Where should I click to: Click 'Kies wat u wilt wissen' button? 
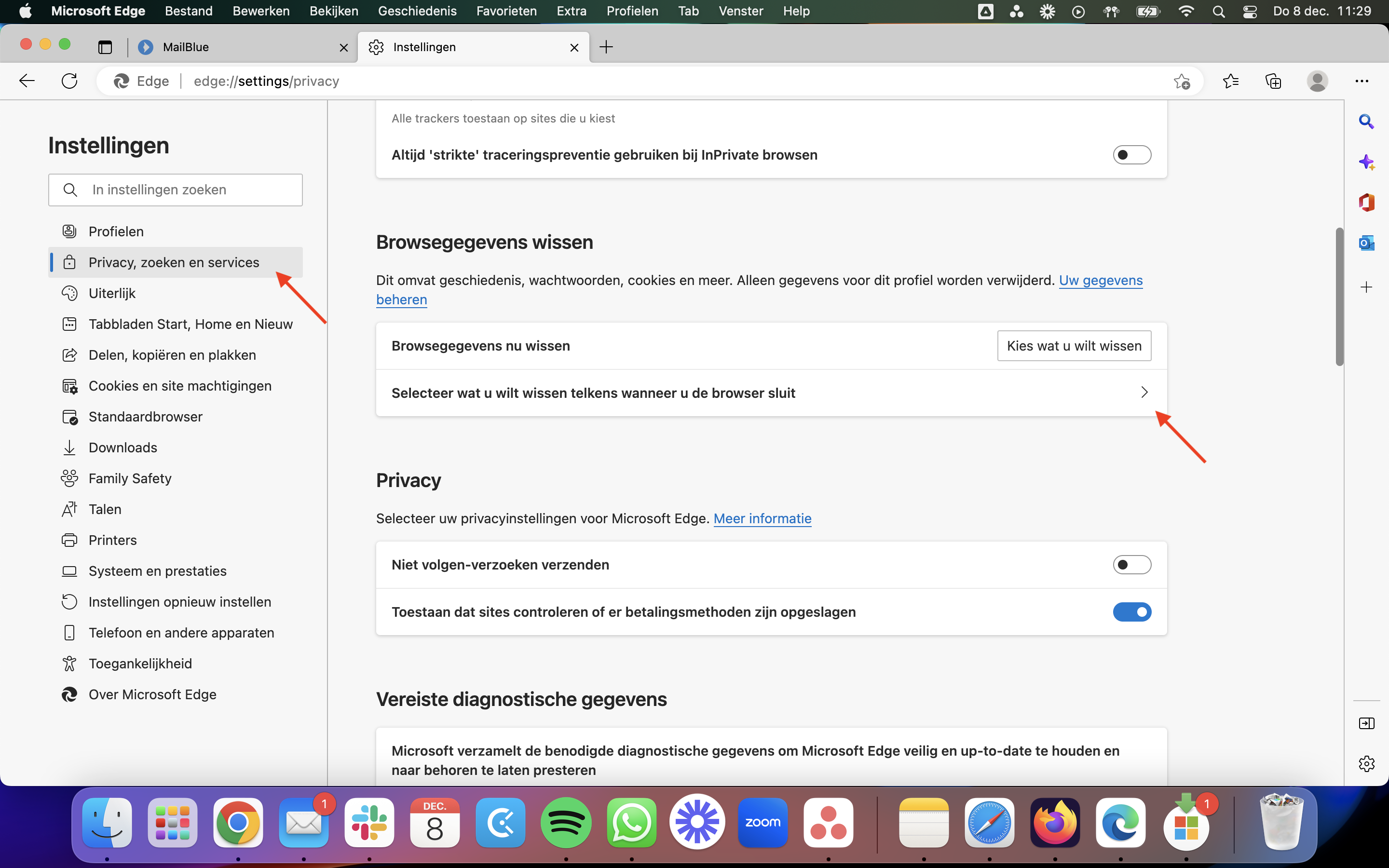coord(1074,346)
